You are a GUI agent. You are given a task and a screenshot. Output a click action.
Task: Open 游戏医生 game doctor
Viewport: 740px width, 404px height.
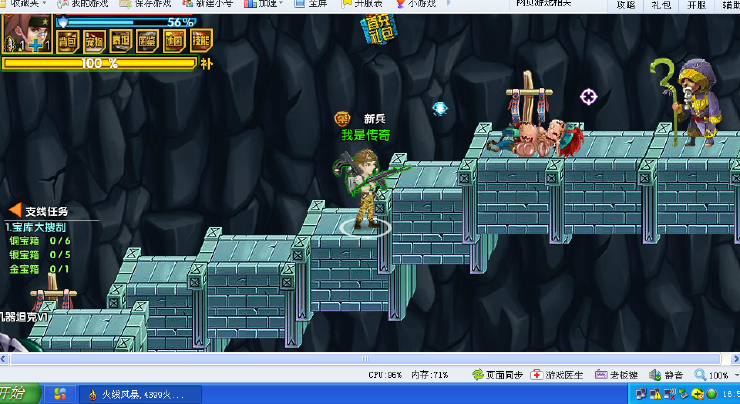tap(557, 375)
